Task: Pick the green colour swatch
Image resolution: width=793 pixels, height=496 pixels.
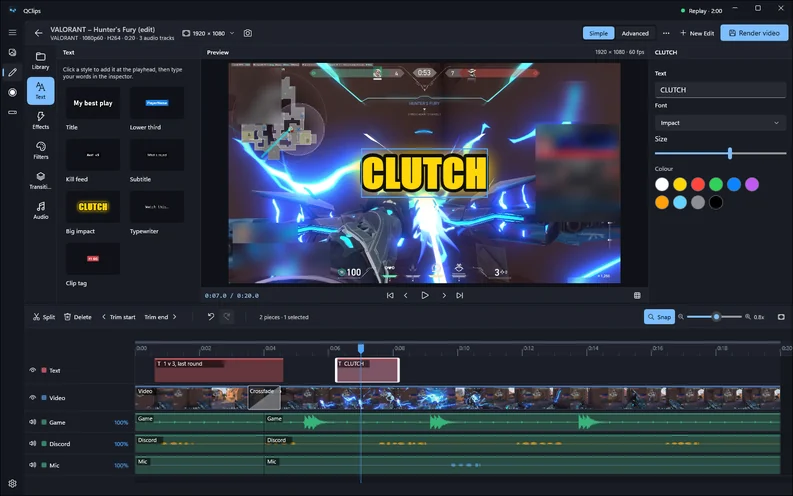Action: (716, 185)
